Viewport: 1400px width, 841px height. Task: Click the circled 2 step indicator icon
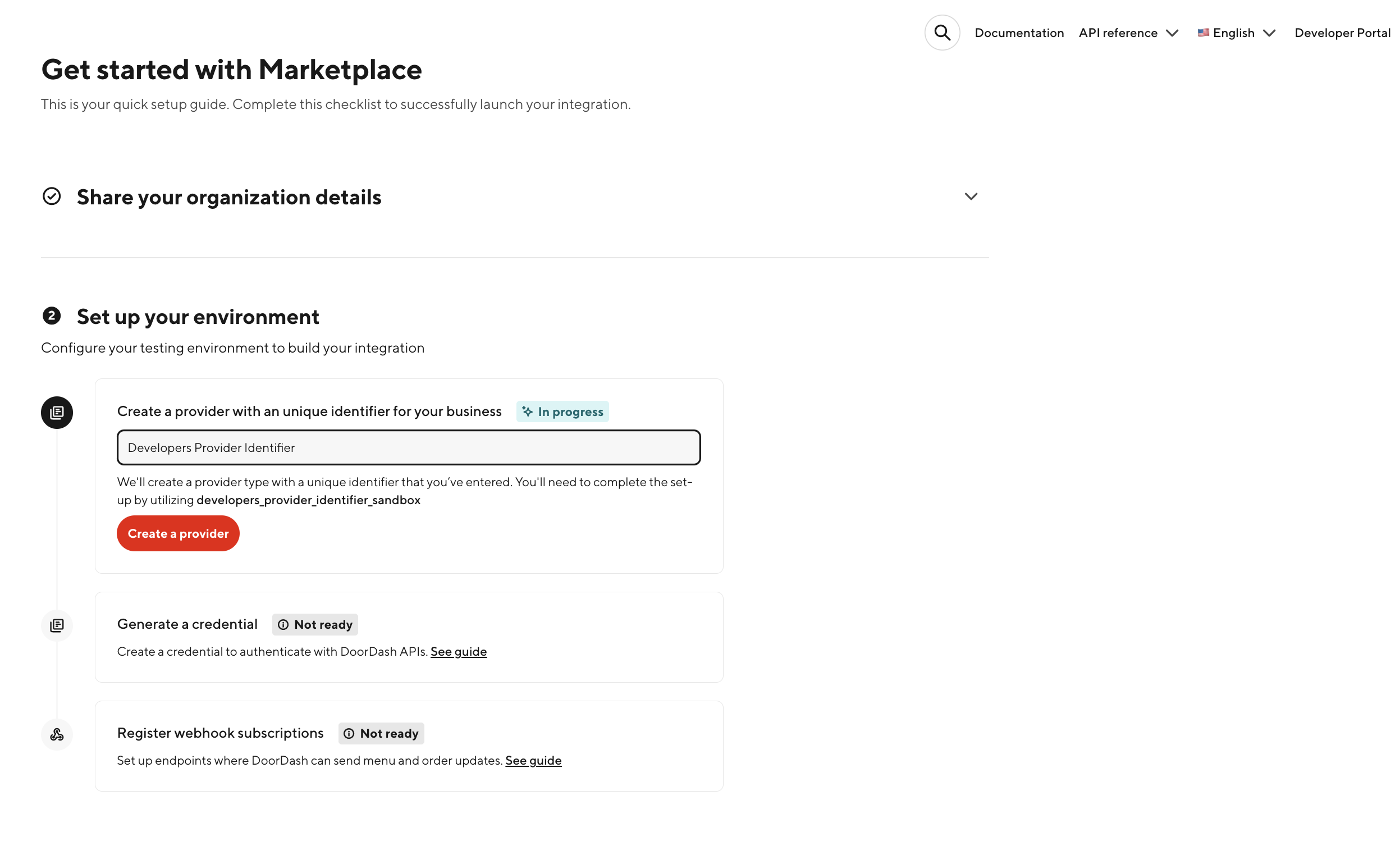pyautogui.click(x=51, y=316)
